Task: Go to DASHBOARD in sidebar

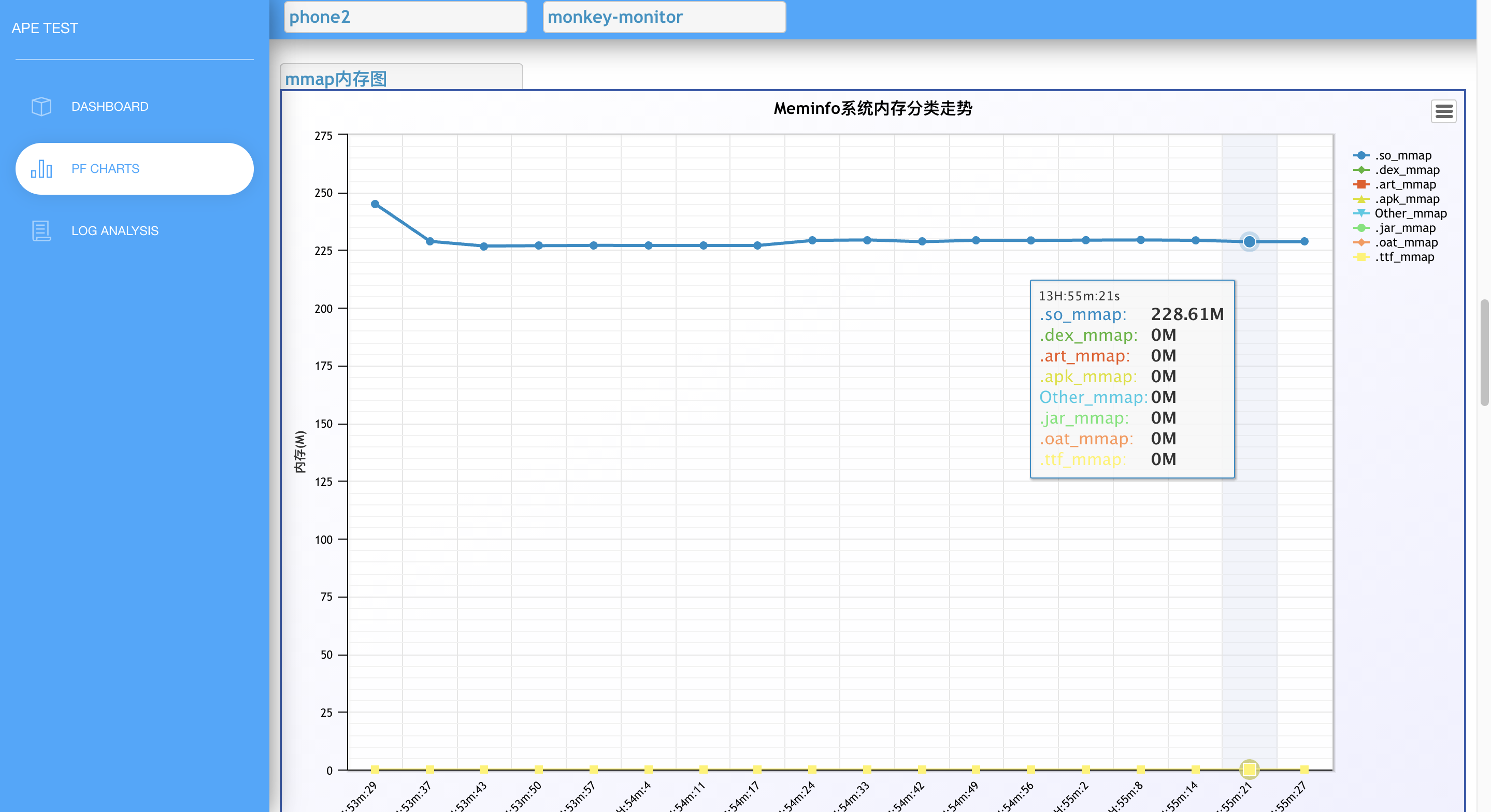Action: (x=110, y=107)
